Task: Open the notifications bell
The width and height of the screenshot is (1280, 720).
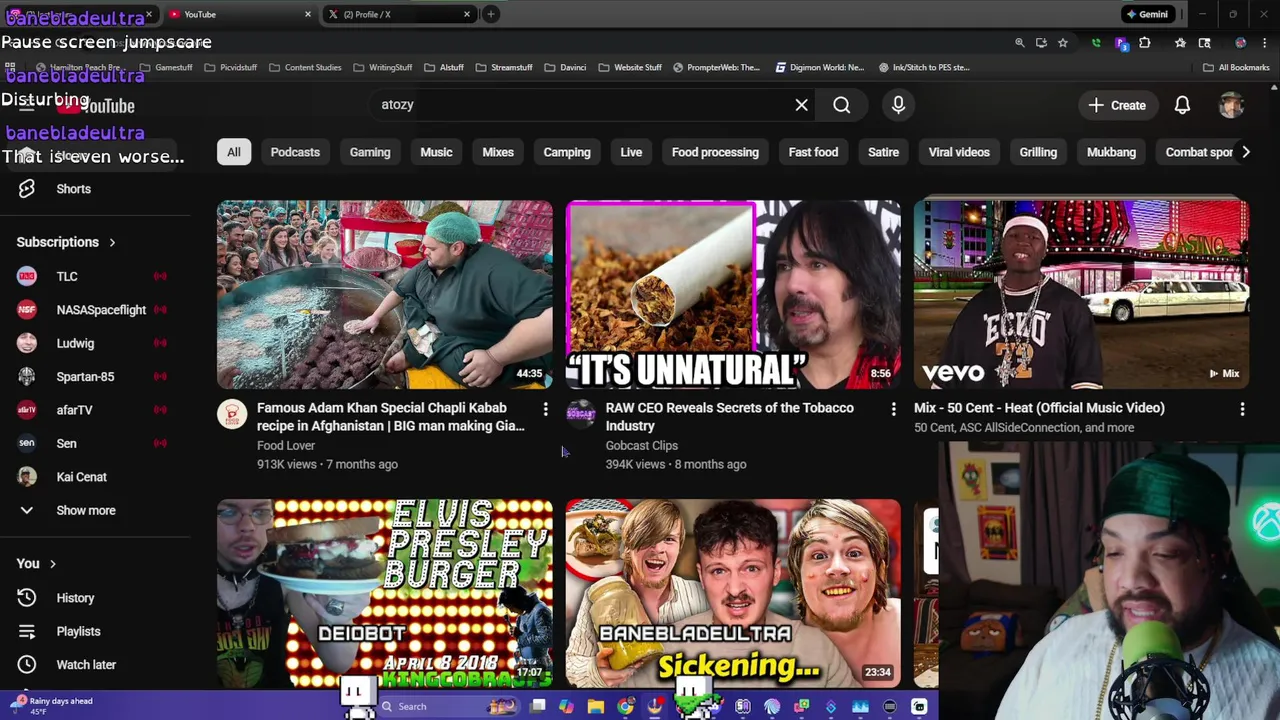Action: pos(1182,105)
